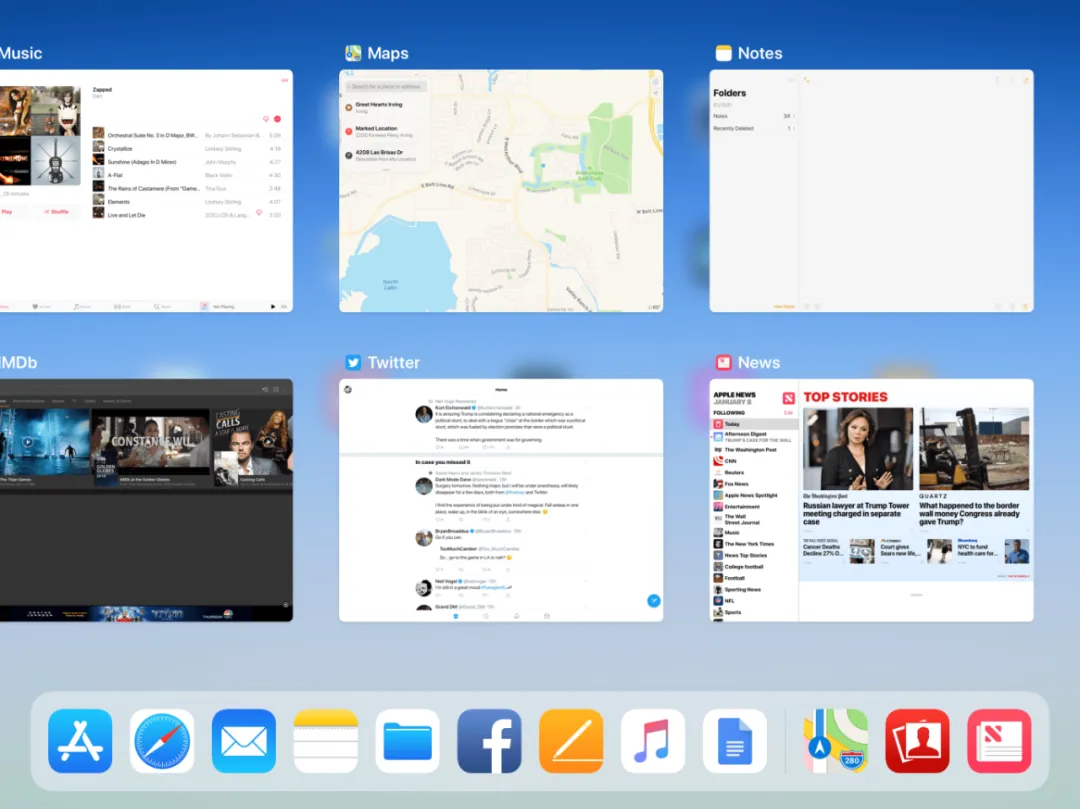This screenshot has width=1080, height=809.
Task: Select the Elements track in Music card
Action: (x=187, y=202)
